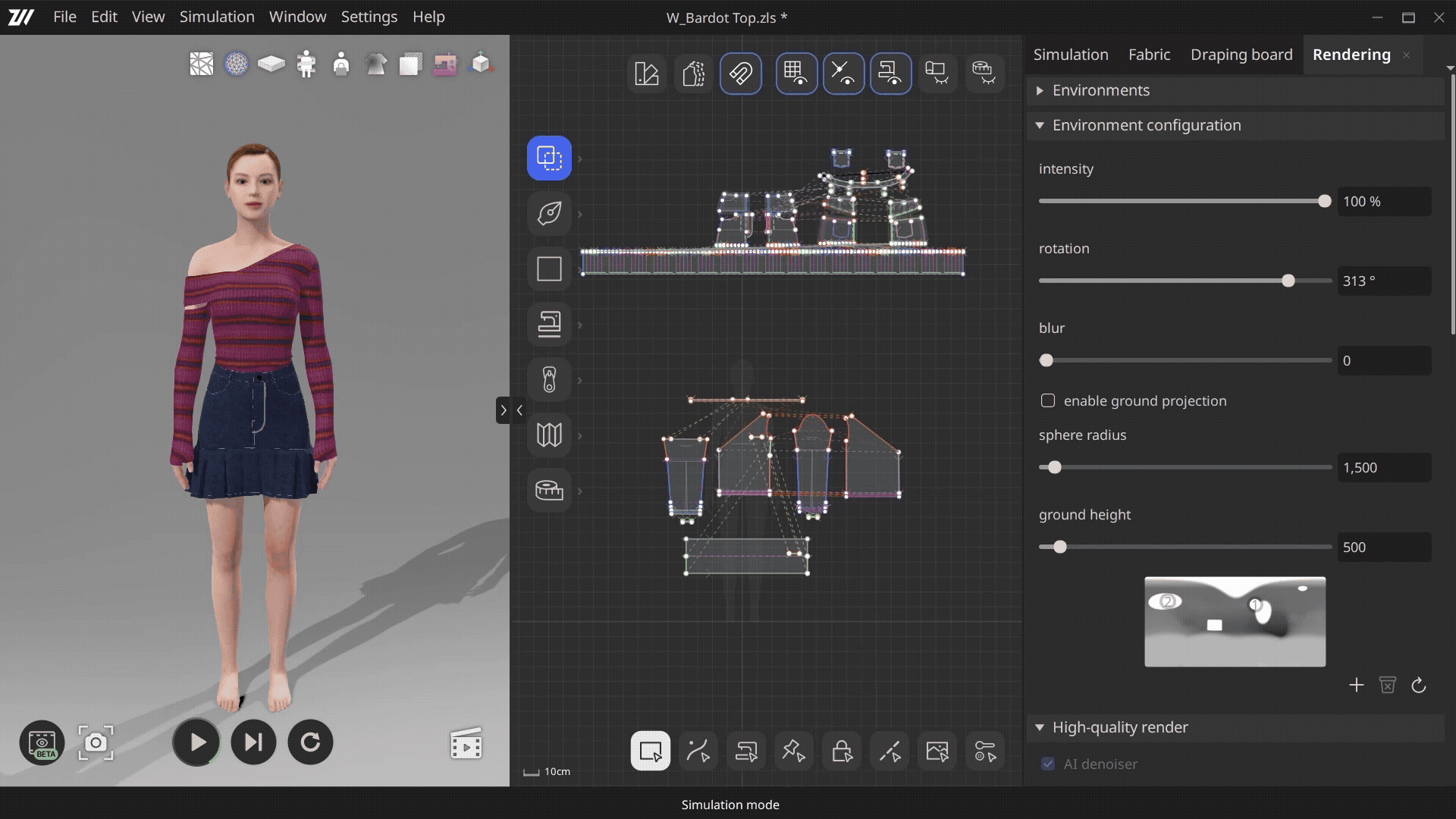Click the camera snapshot icon
The height and width of the screenshot is (819, 1456).
(96, 743)
